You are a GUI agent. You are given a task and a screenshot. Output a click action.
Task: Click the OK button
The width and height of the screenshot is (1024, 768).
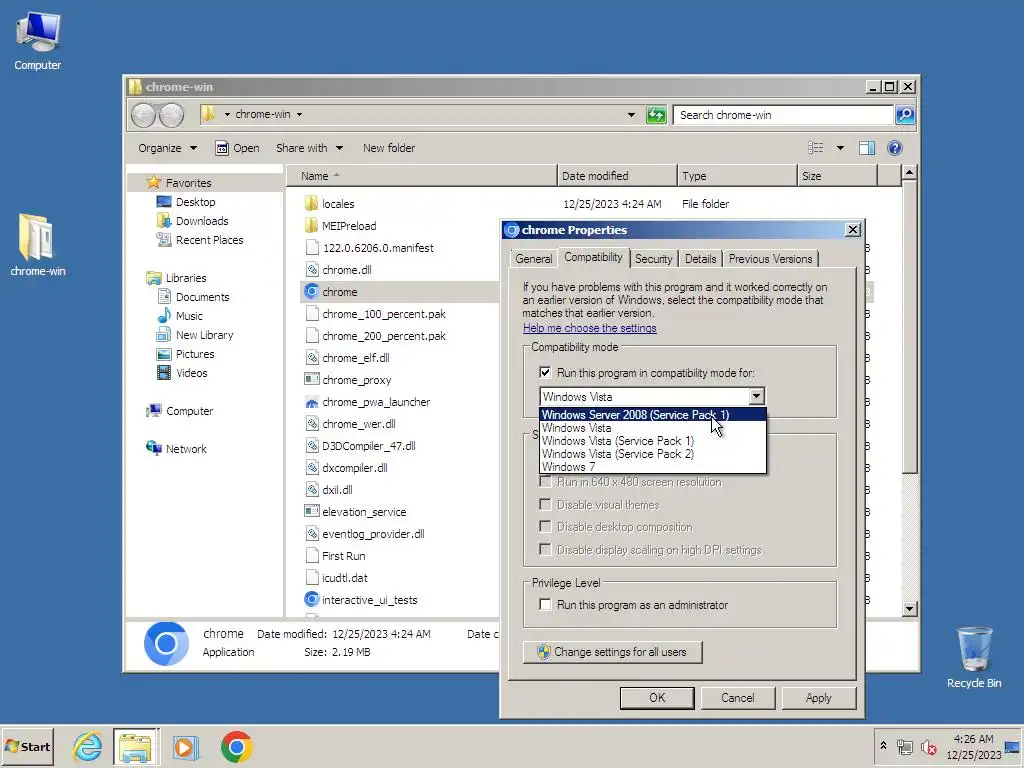(657, 697)
